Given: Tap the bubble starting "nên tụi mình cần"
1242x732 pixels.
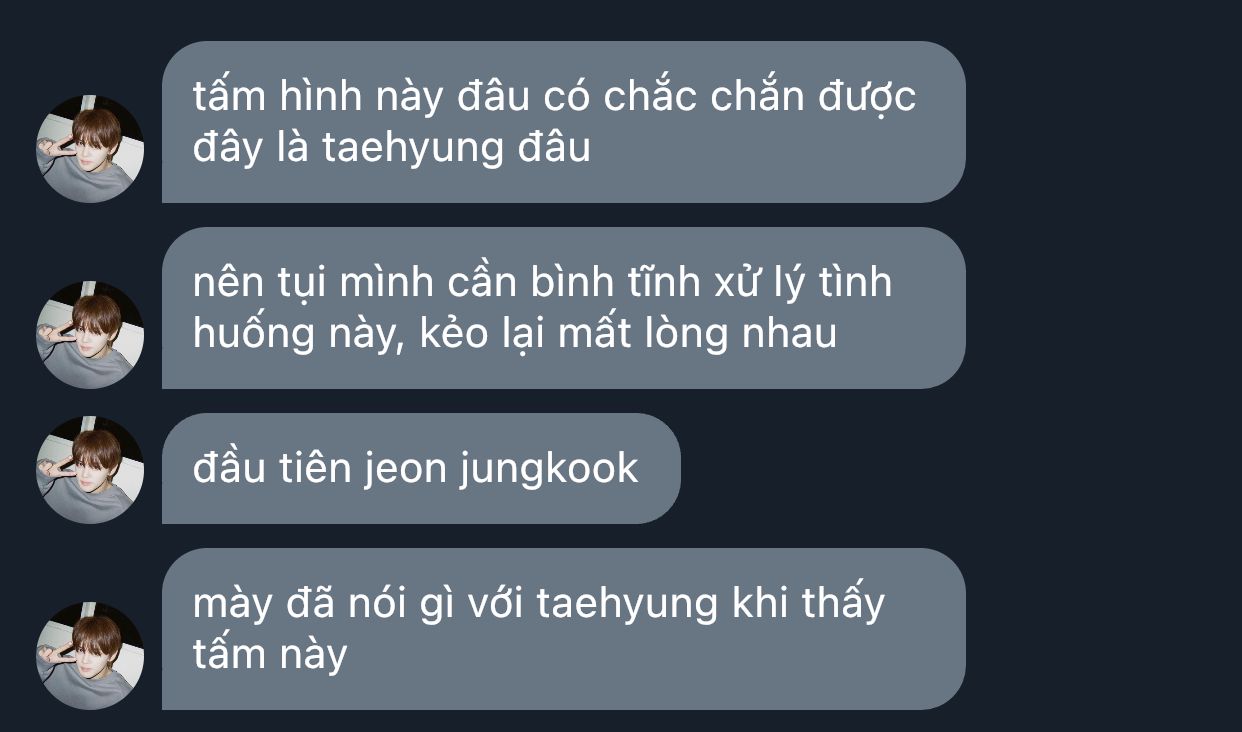Looking at the screenshot, I should coord(563,308).
